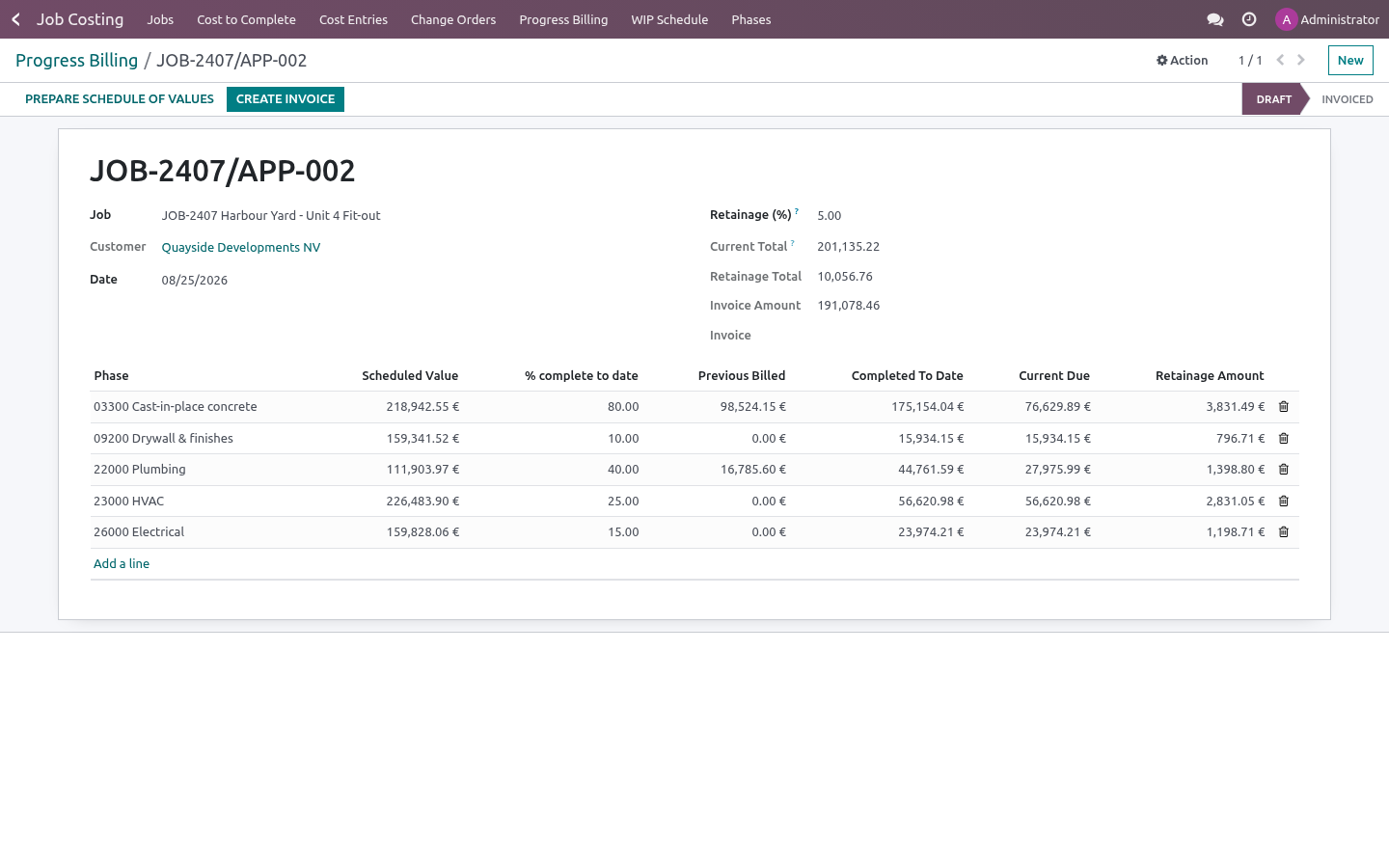Click the Progress Billing breadcrumb link

click(x=77, y=60)
